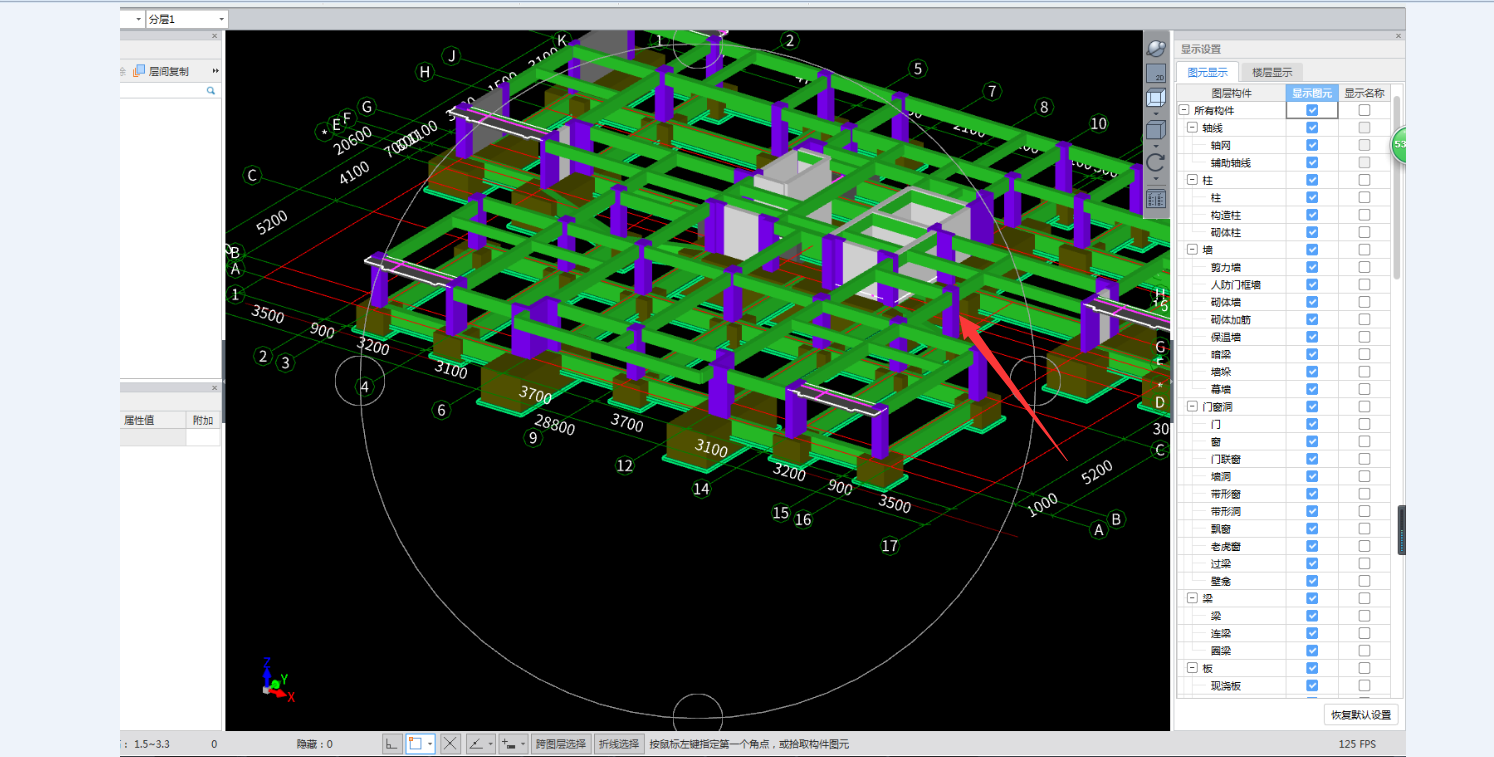Collapse the 墙 group tree node
The width and height of the screenshot is (1494, 757).
click(1192, 250)
